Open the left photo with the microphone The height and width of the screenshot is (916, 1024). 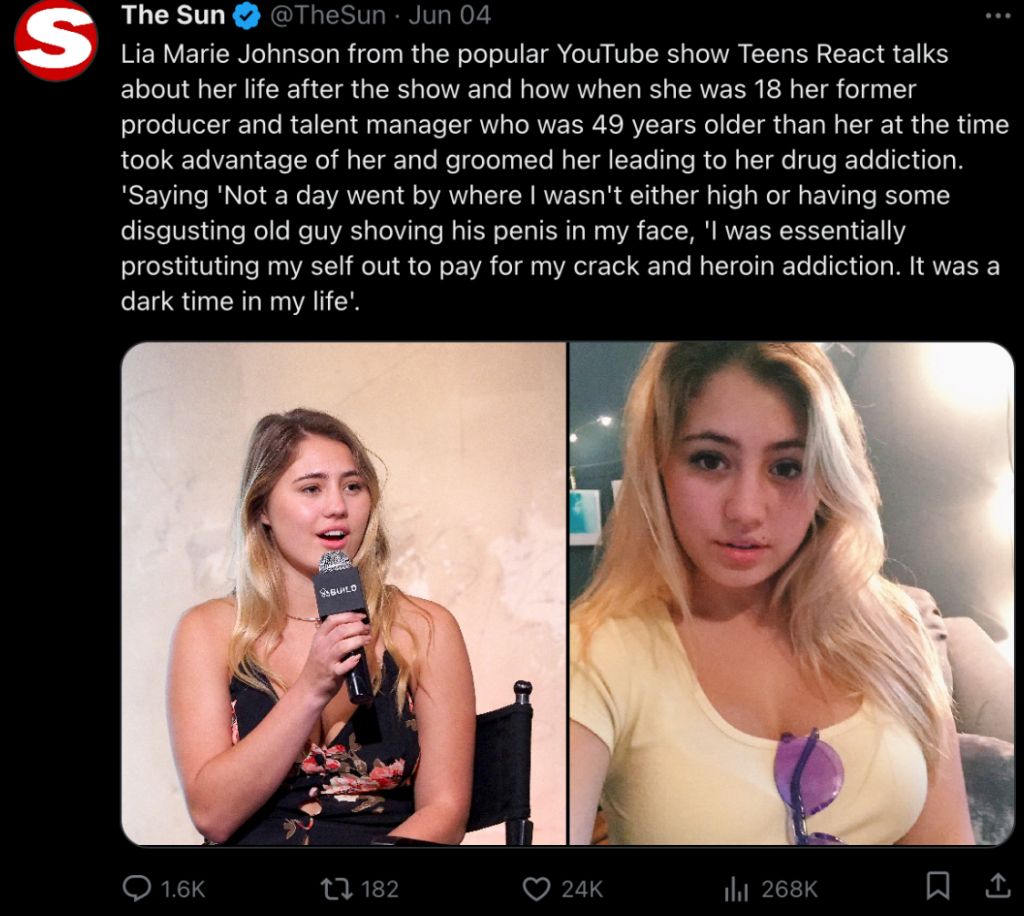pyautogui.click(x=344, y=593)
